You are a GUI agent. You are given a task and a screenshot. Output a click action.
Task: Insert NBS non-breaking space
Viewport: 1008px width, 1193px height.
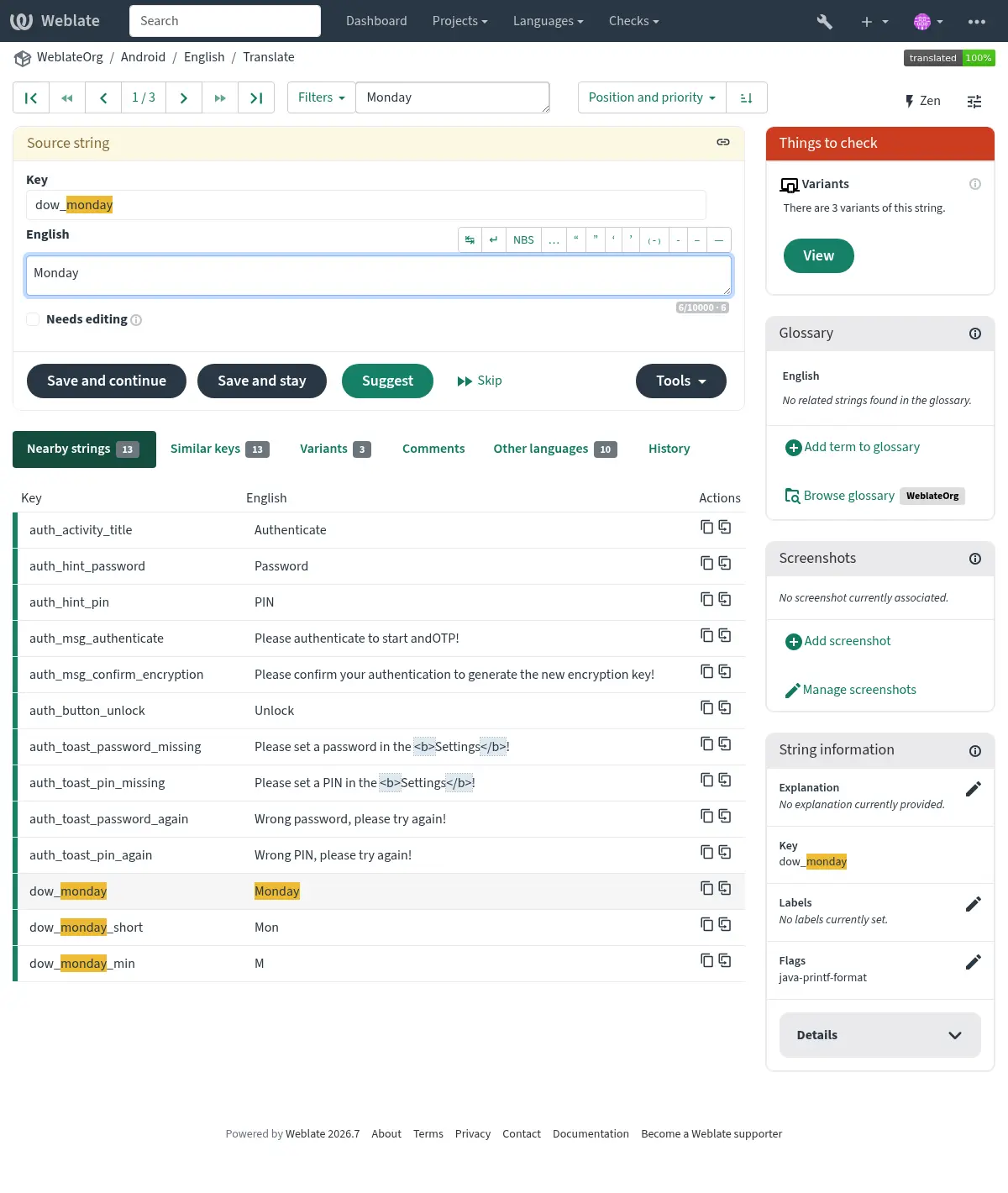(x=523, y=239)
